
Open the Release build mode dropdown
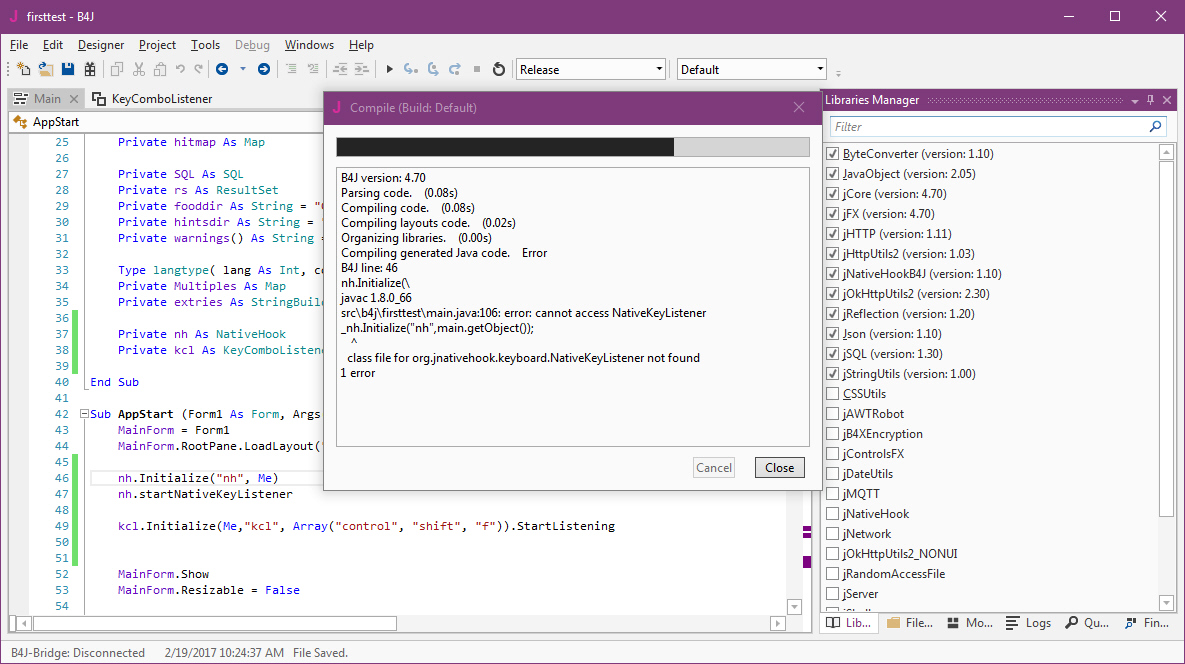tap(658, 69)
